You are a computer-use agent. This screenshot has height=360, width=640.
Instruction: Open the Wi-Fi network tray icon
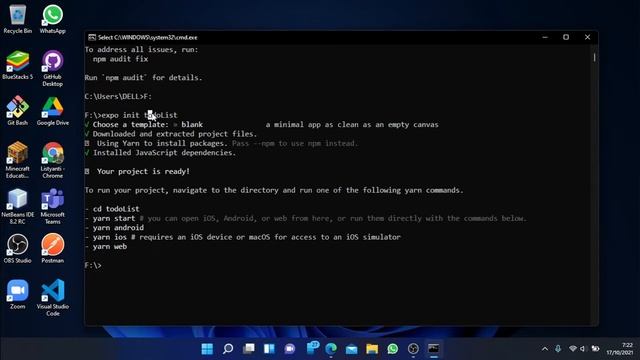573,349
